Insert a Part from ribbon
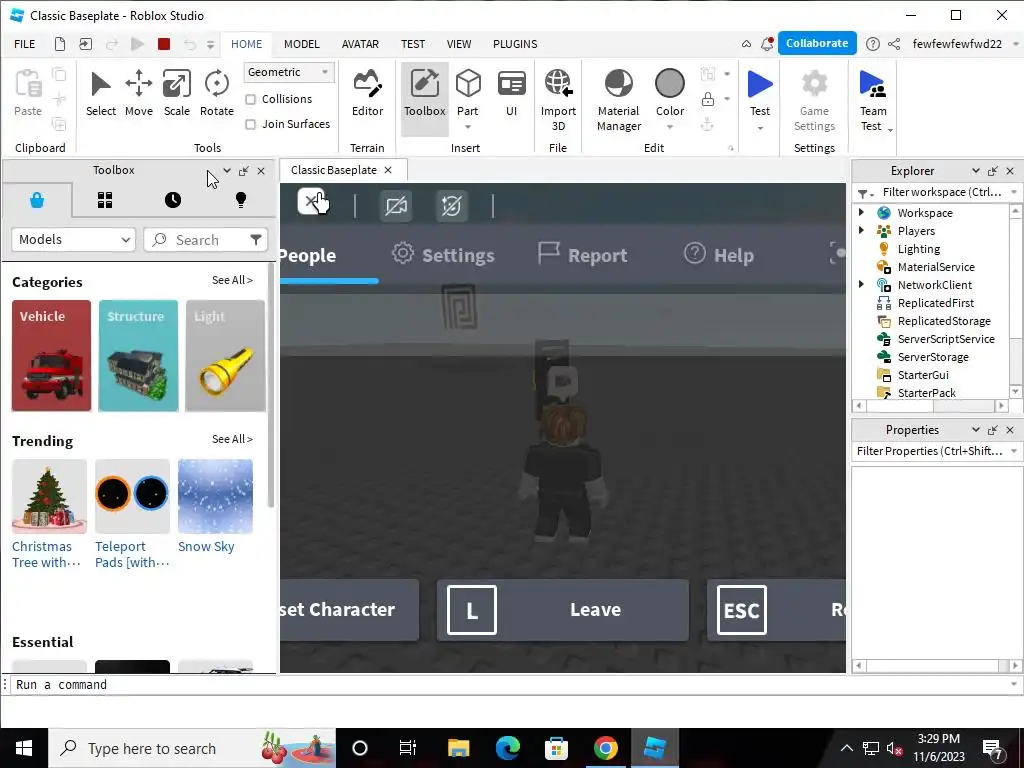 pyautogui.click(x=468, y=91)
